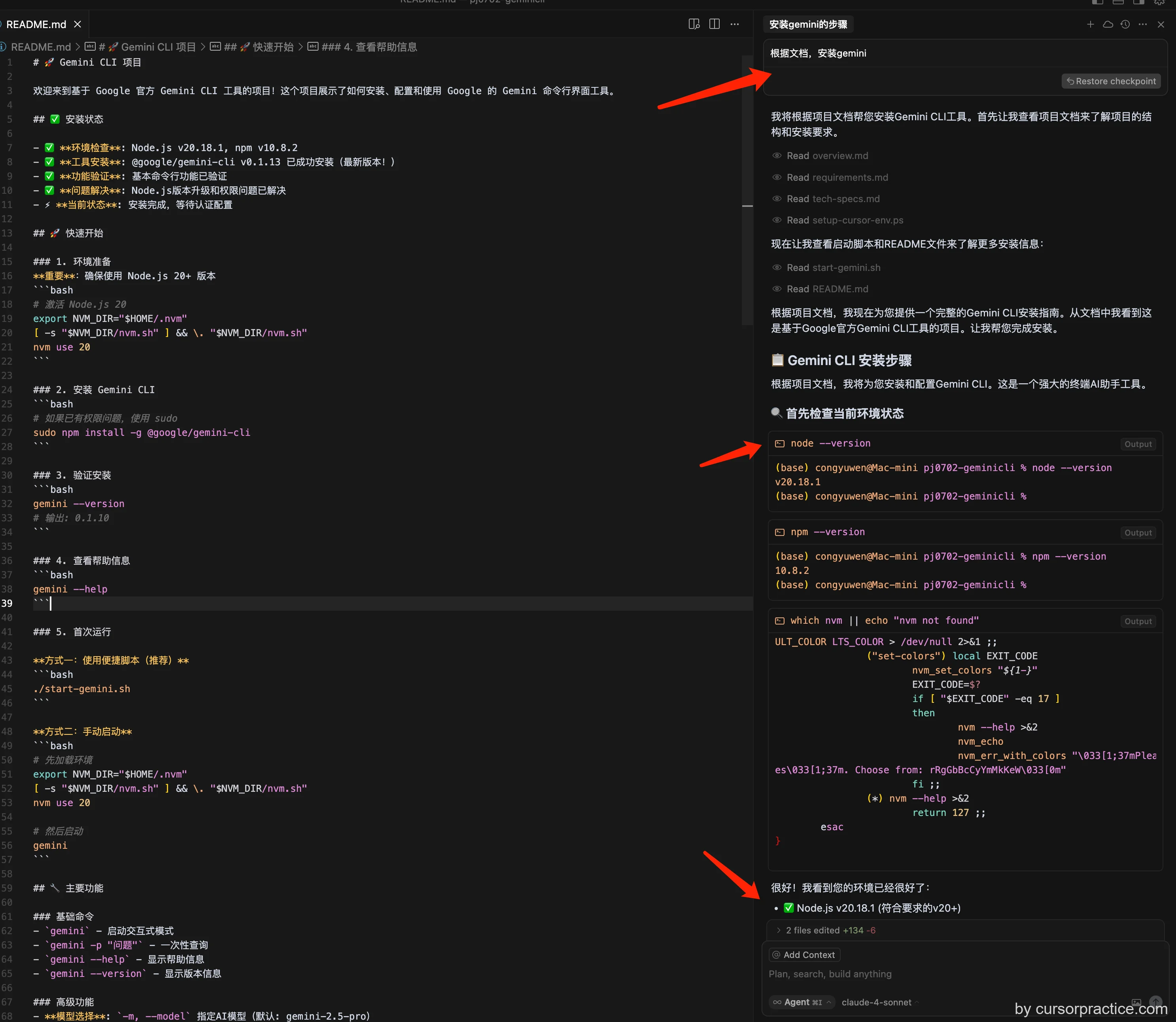This screenshot has width=1176, height=1022.
Task: Click the '### 5. 首次运行' heading
Action: [72, 632]
